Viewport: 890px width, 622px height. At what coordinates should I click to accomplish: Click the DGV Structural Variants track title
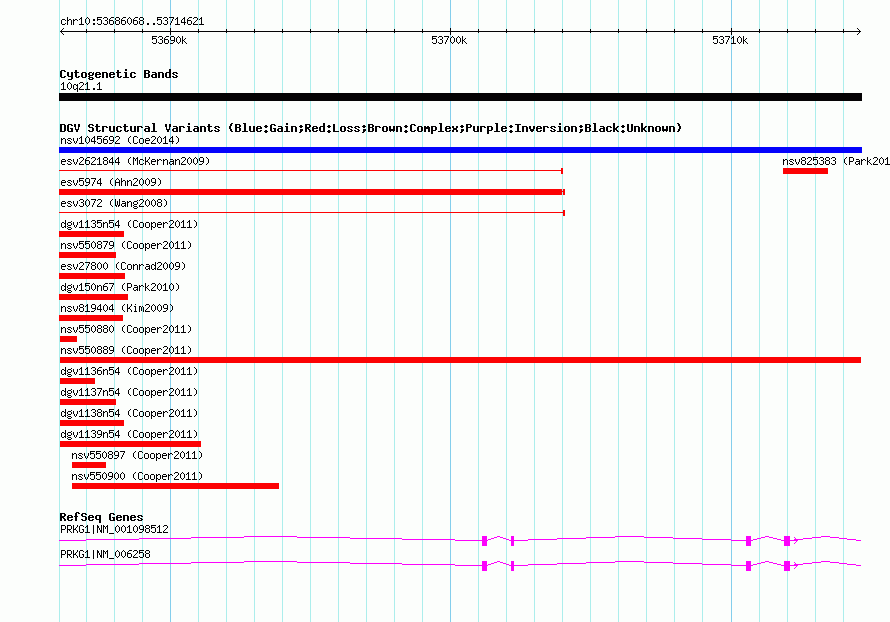[371, 128]
